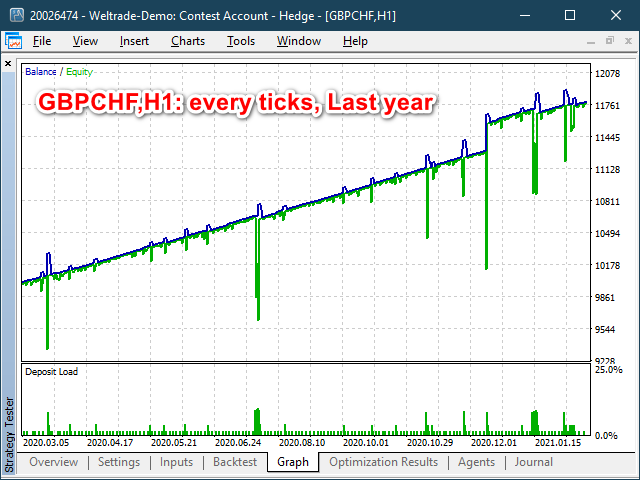
Task: Click the 11761 axis value
Action: (x=607, y=106)
